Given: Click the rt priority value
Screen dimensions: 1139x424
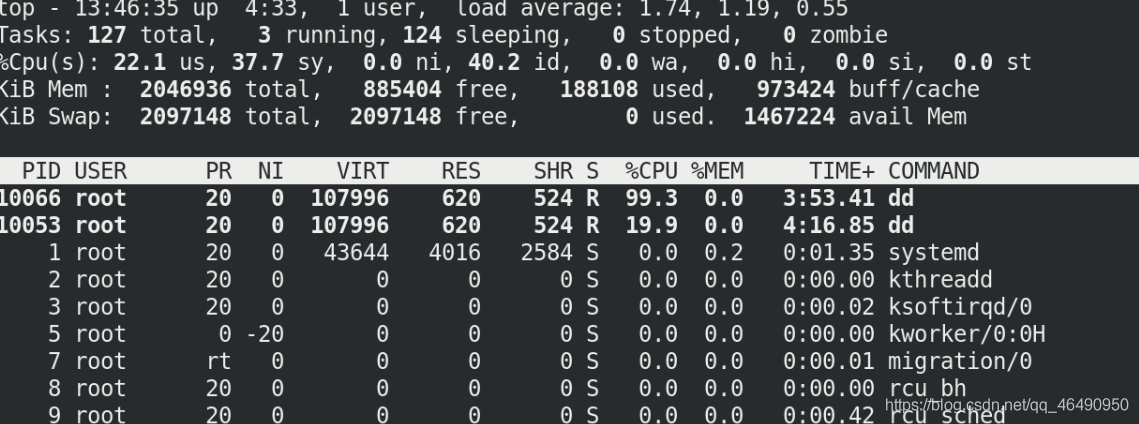Looking at the screenshot, I should [x=219, y=362].
